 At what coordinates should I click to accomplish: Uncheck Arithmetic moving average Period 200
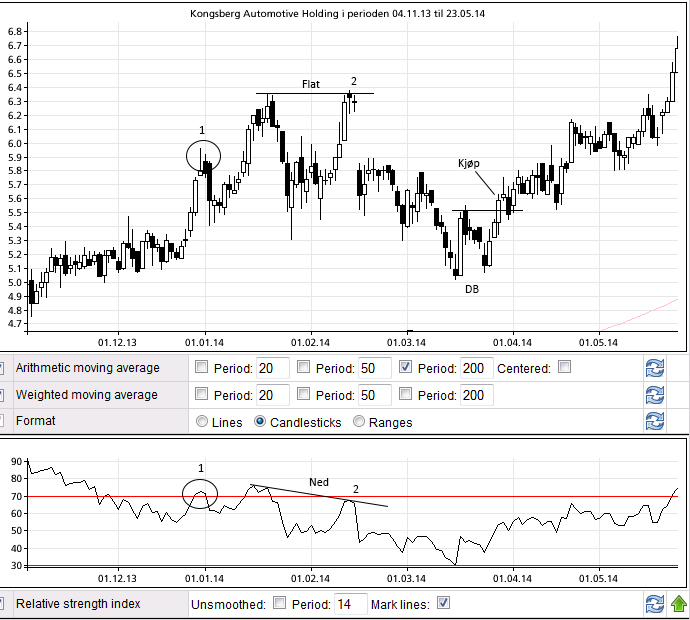[x=406, y=368]
